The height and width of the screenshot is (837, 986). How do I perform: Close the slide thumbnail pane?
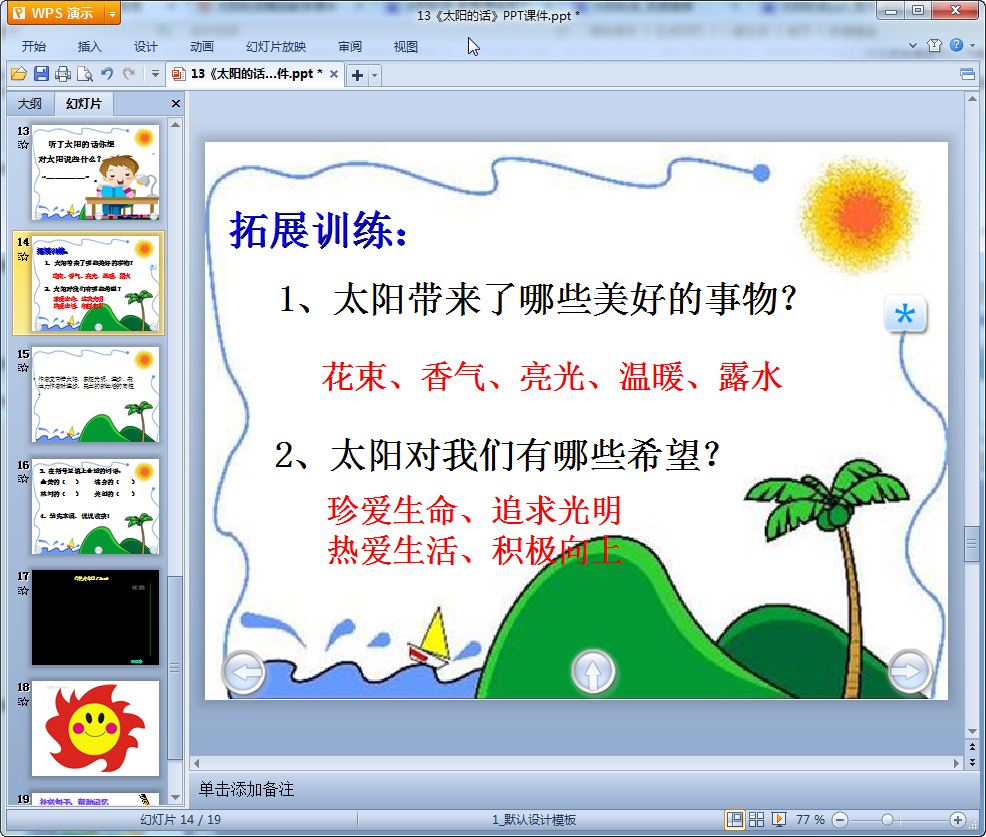[x=176, y=104]
